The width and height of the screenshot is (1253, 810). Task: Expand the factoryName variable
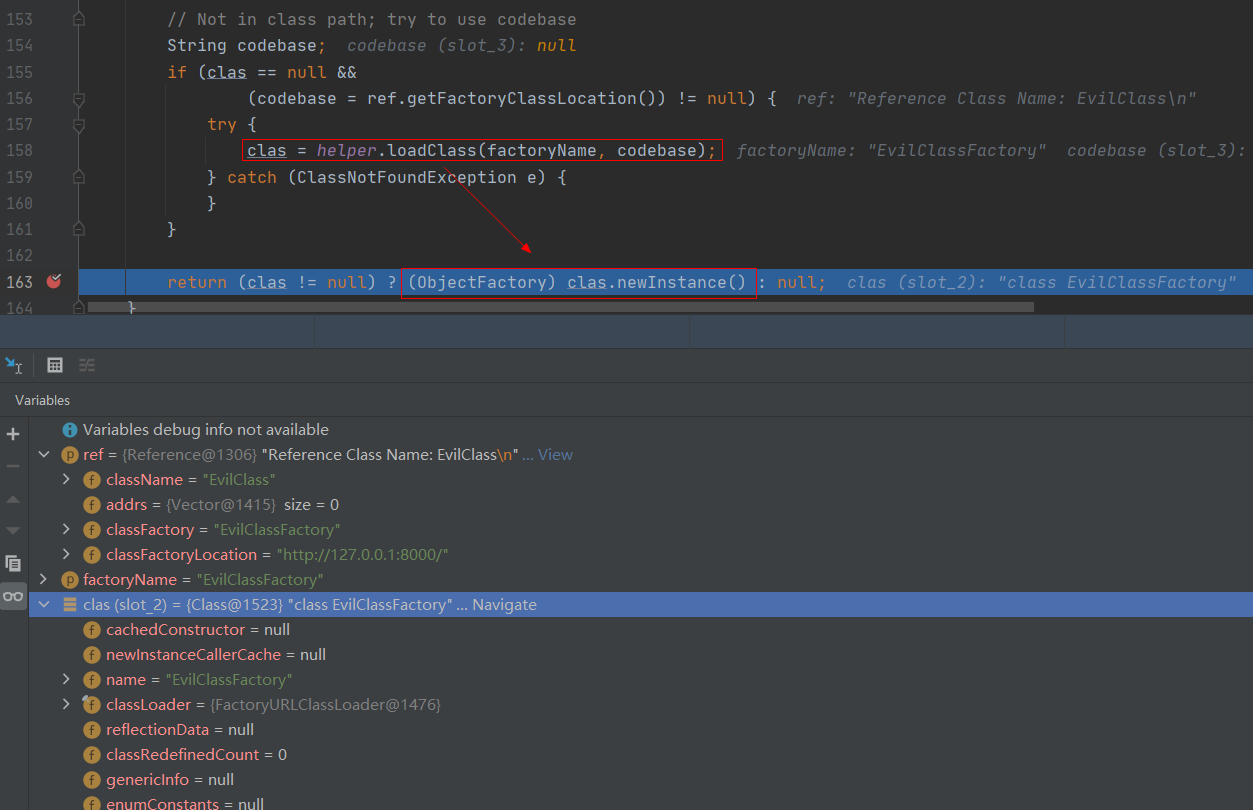pos(43,580)
